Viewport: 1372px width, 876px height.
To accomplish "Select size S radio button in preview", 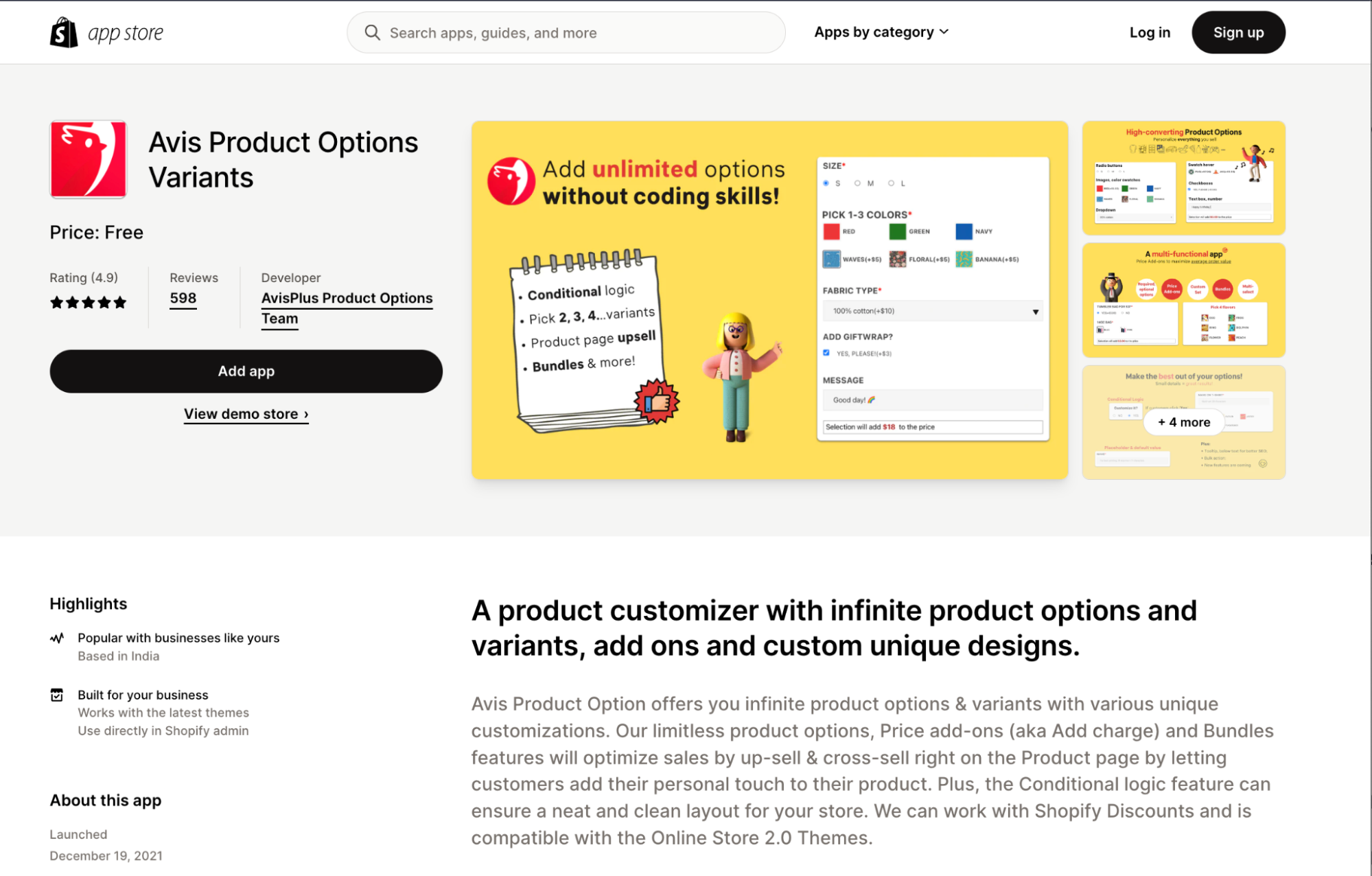I will point(826,183).
